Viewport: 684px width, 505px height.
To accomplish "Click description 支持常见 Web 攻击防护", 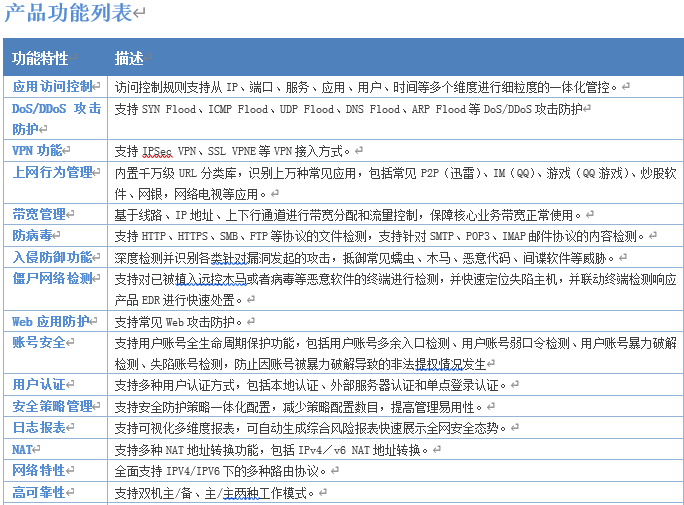I will [178, 322].
